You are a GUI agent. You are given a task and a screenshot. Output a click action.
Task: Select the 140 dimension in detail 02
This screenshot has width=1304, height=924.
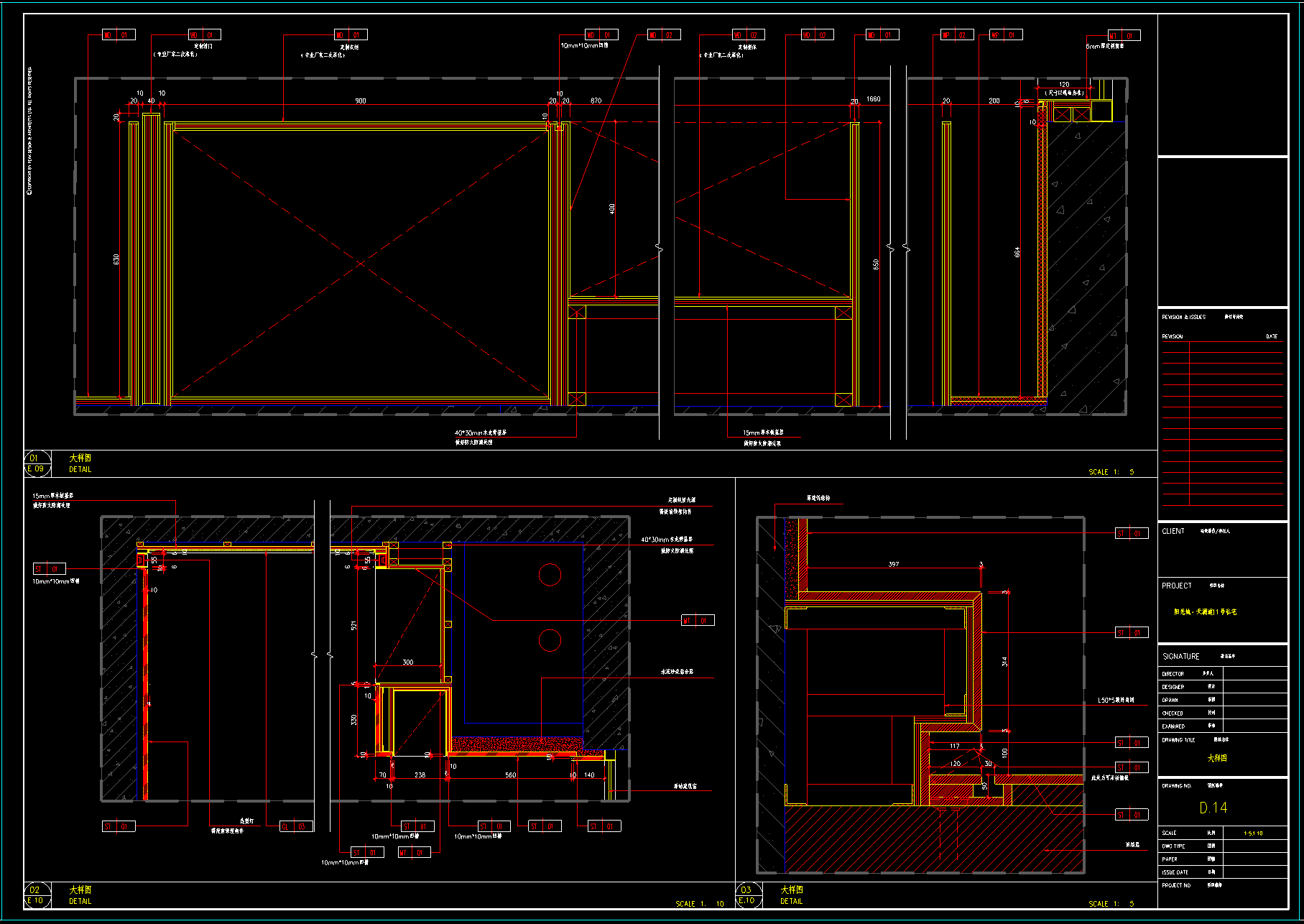click(589, 775)
